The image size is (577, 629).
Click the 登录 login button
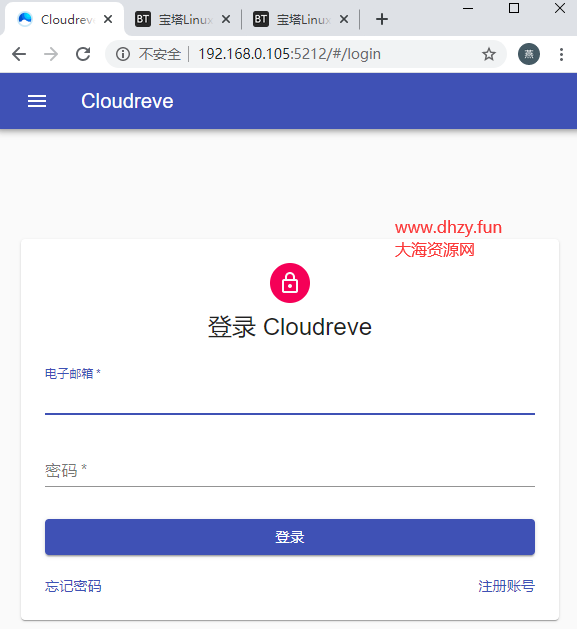coord(290,537)
